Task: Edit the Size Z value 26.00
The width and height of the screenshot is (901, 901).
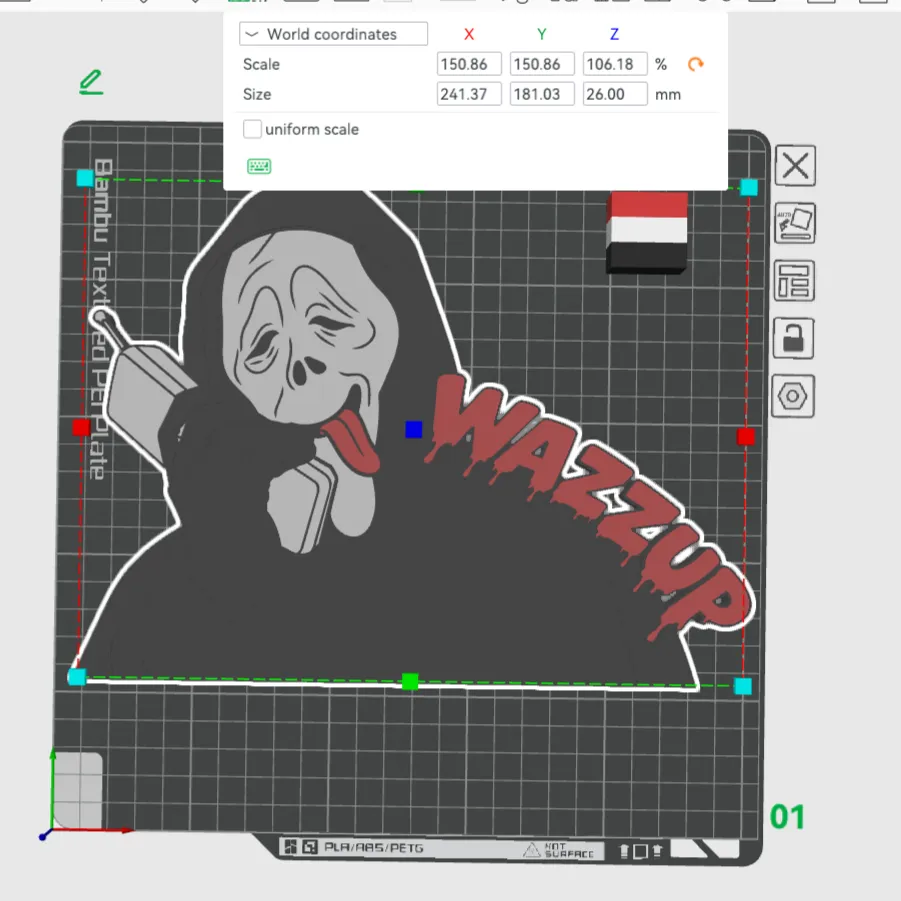Action: tap(615, 94)
